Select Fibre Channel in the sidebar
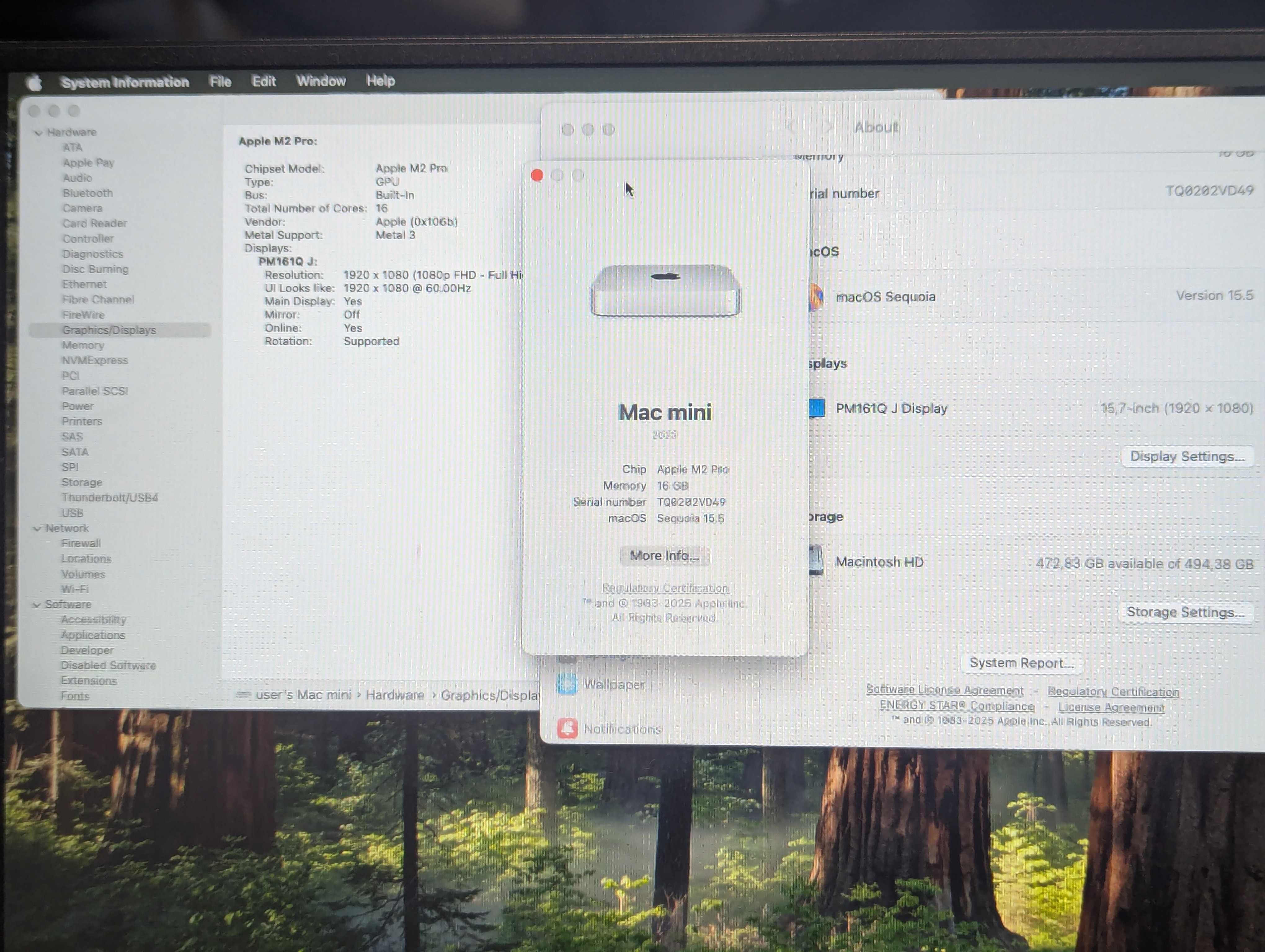 pos(98,299)
